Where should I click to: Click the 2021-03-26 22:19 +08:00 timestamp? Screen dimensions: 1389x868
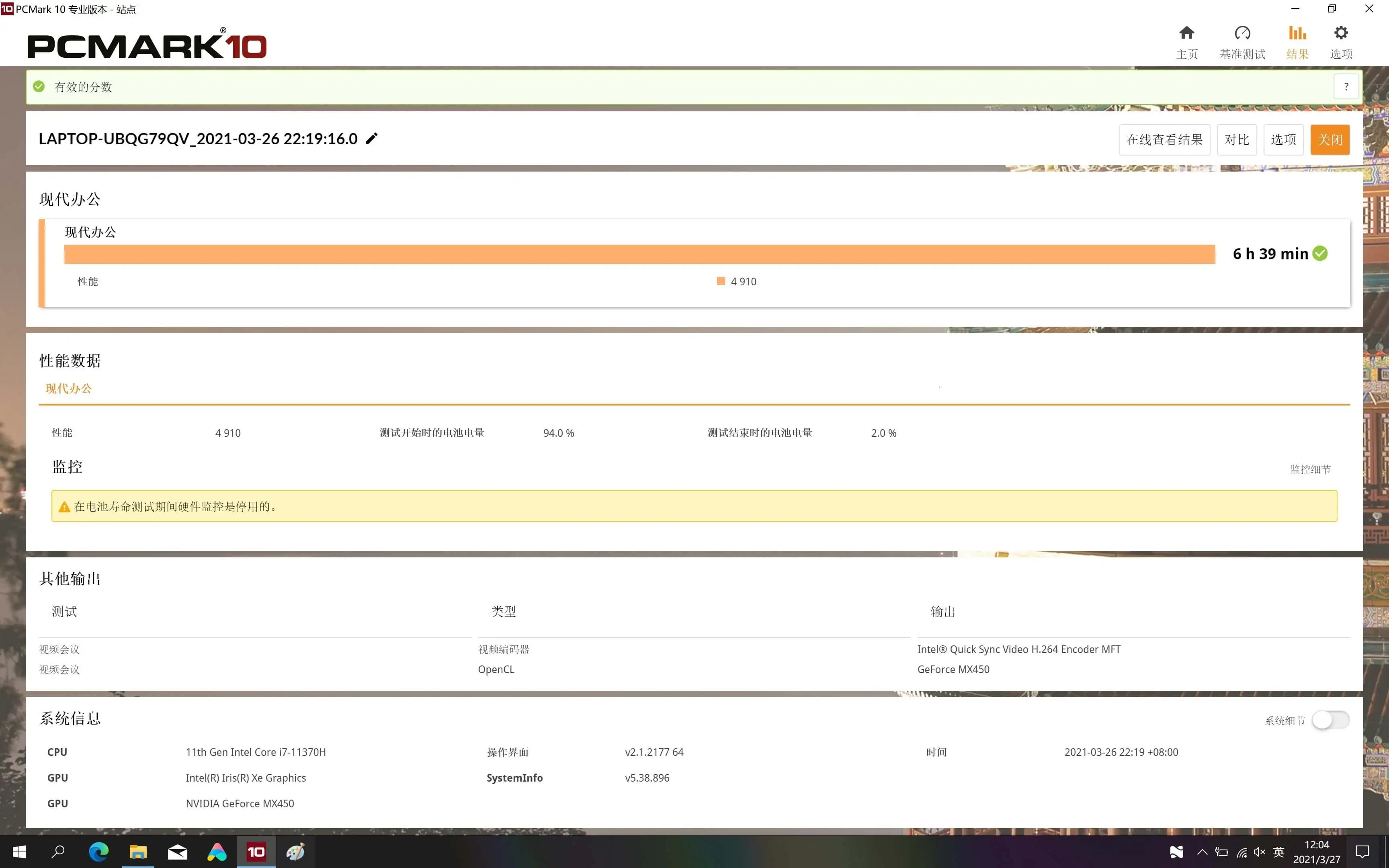[x=1121, y=752]
